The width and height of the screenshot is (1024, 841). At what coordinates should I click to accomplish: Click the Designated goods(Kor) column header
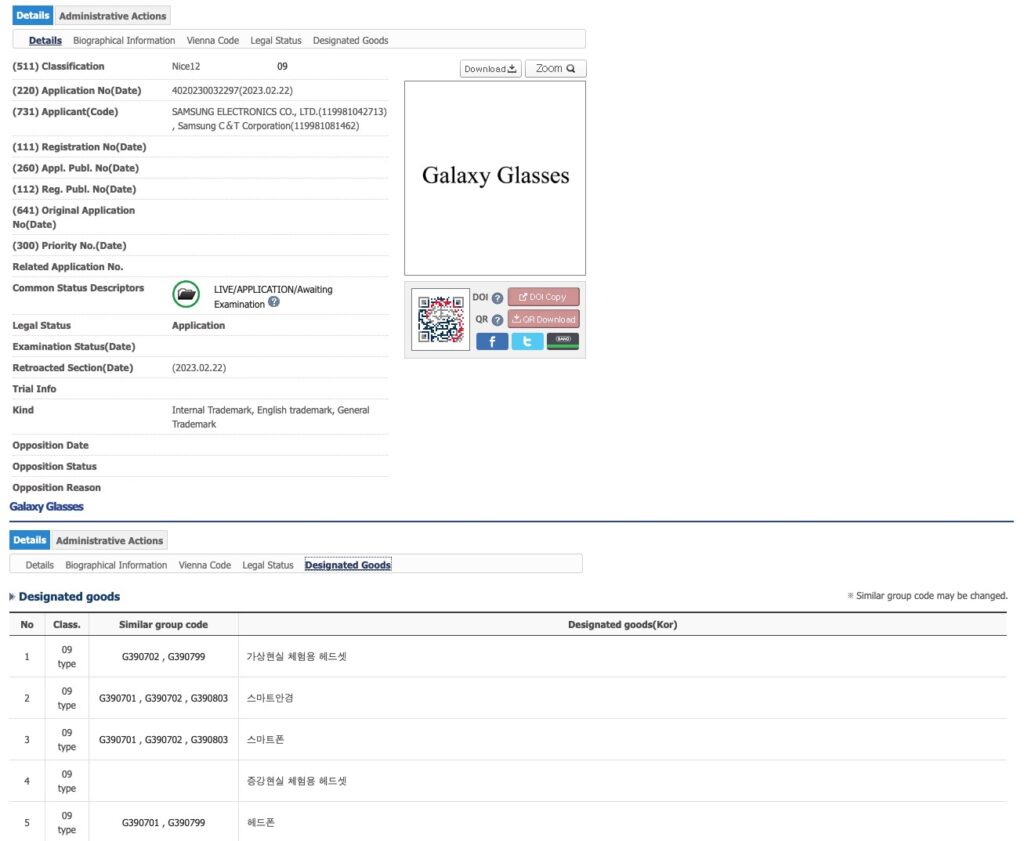[x=622, y=625]
